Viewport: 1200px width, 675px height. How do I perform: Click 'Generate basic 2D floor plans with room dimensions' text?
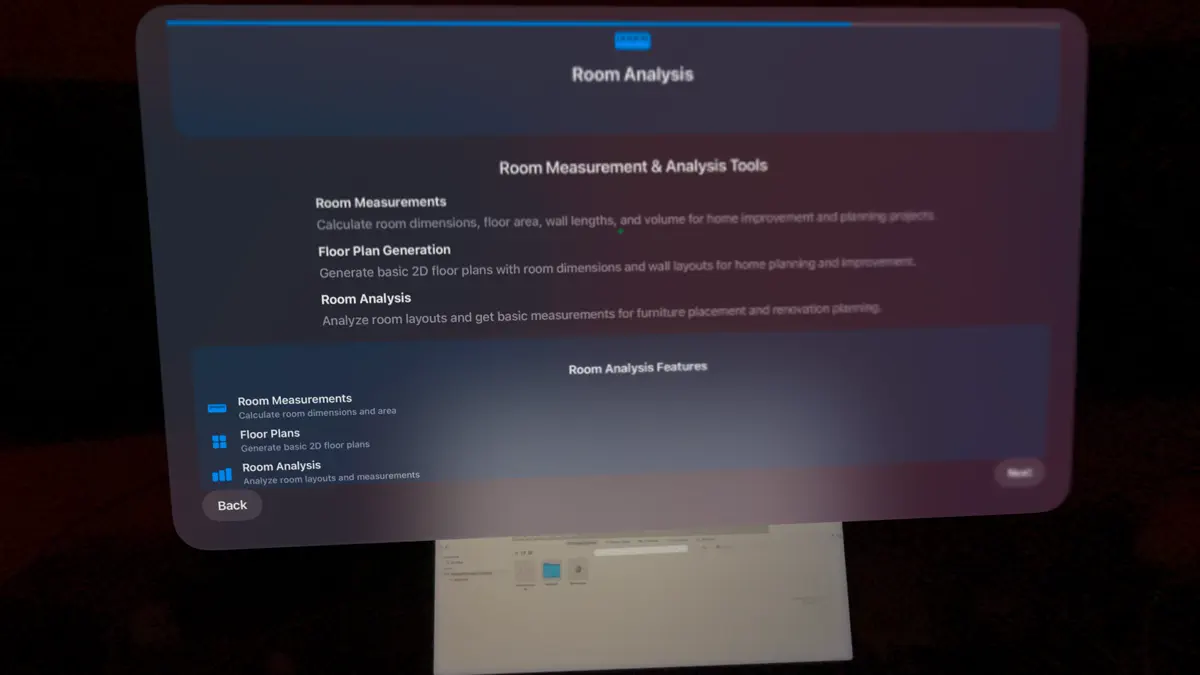tap(617, 268)
